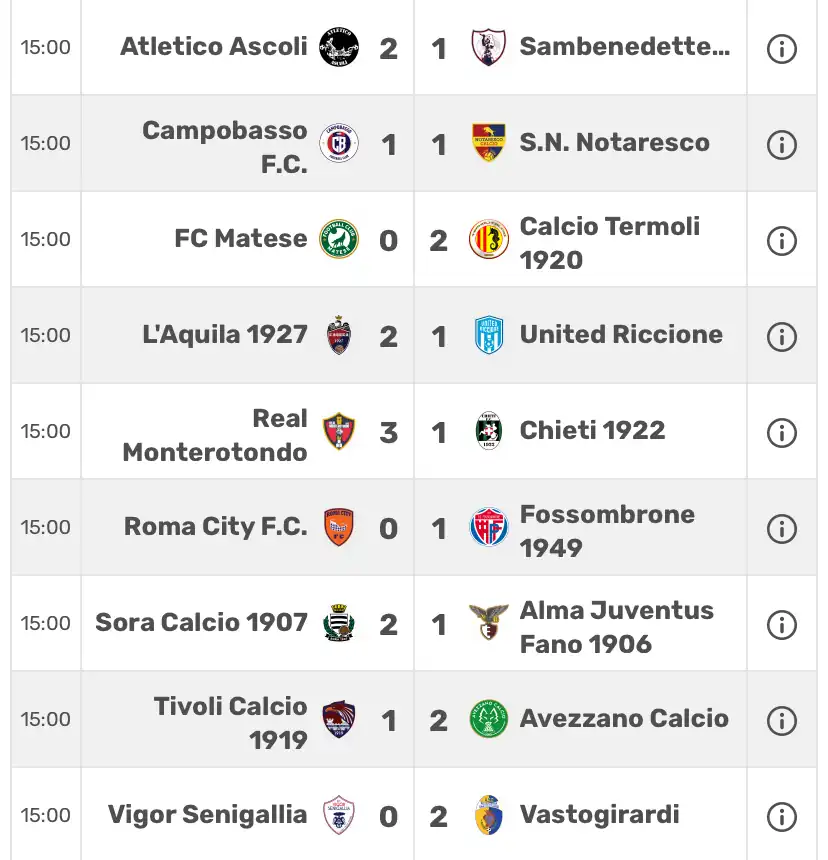
Task: Click the Real Monterotondo shield logo
Action: [339, 431]
